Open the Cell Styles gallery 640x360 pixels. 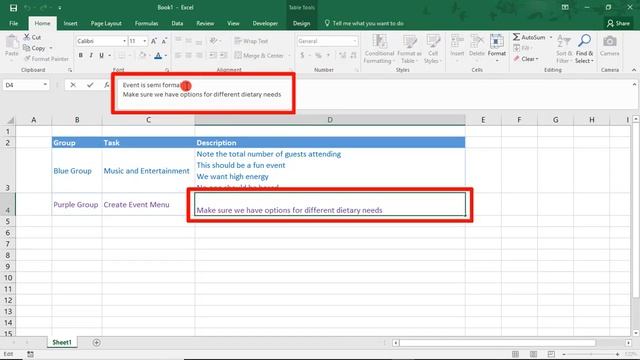point(433,49)
